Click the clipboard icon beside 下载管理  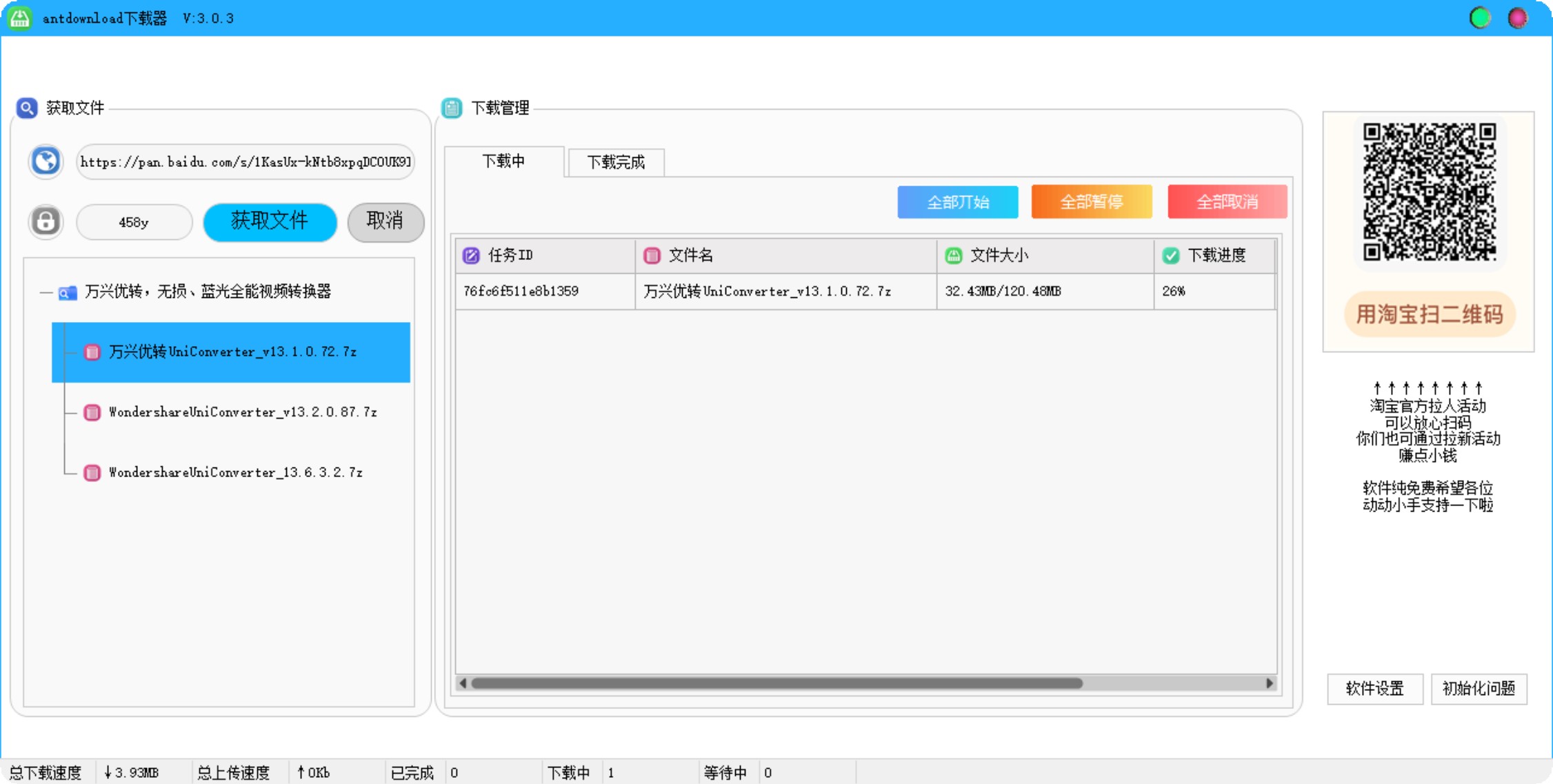(x=452, y=108)
